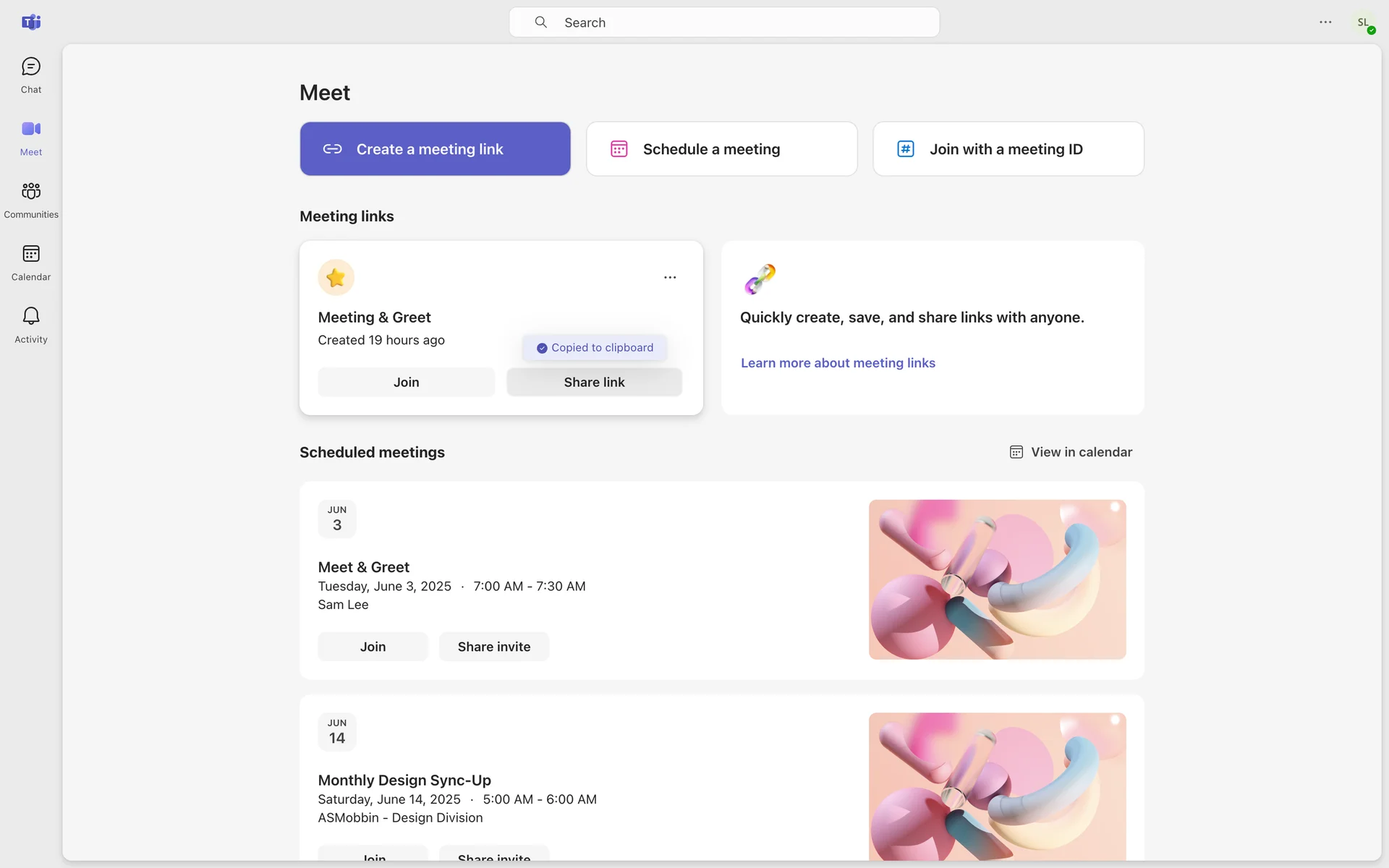This screenshot has width=1389, height=868.
Task: Click the Meet & Greet meeting thumbnail image
Action: [997, 579]
